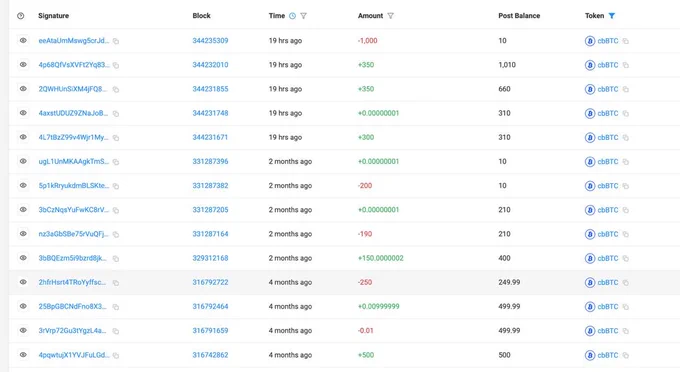The width and height of the screenshot is (680, 372).
Task: Copy cbBTC token address in first row
Action: 625,41
